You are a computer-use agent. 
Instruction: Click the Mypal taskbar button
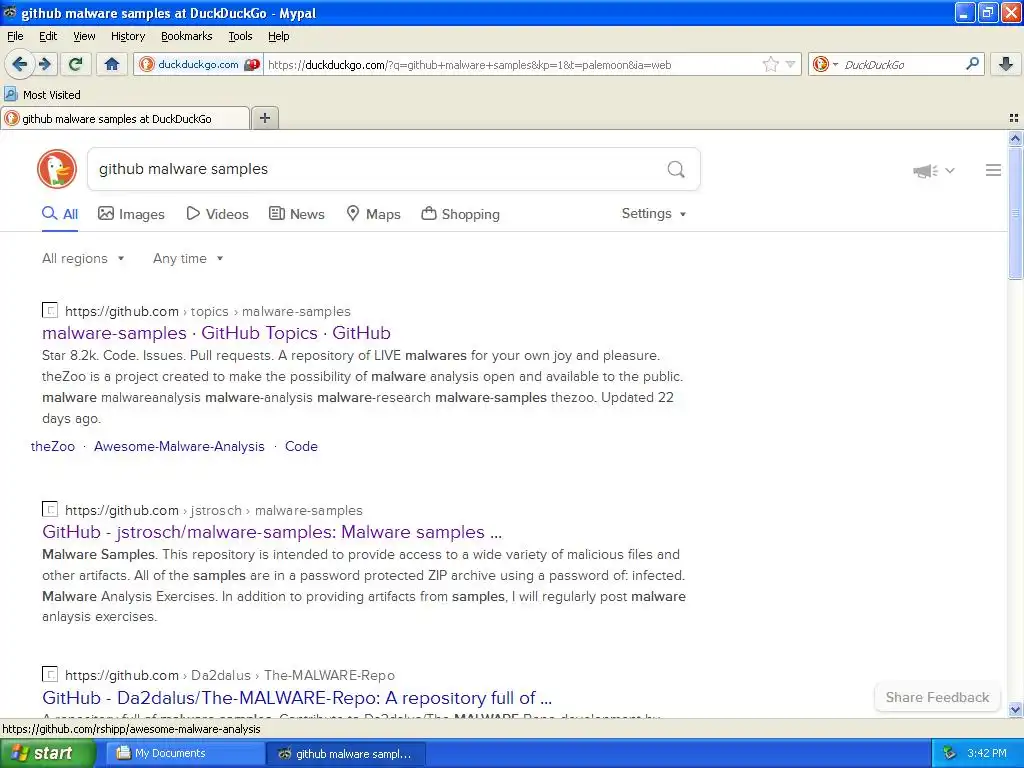[x=345, y=754]
